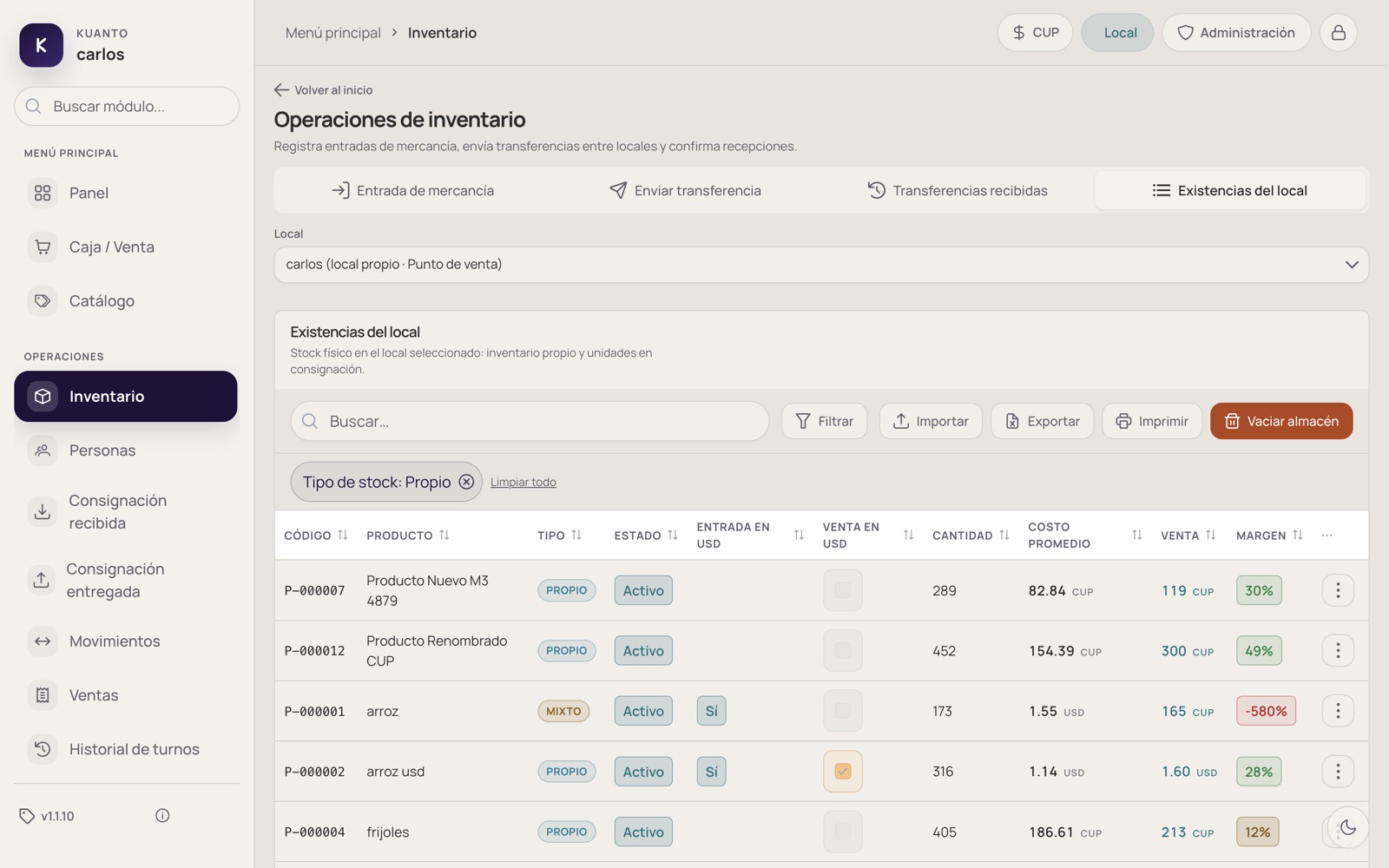
Task: Open row actions for arroz P-000001
Action: [x=1338, y=711]
